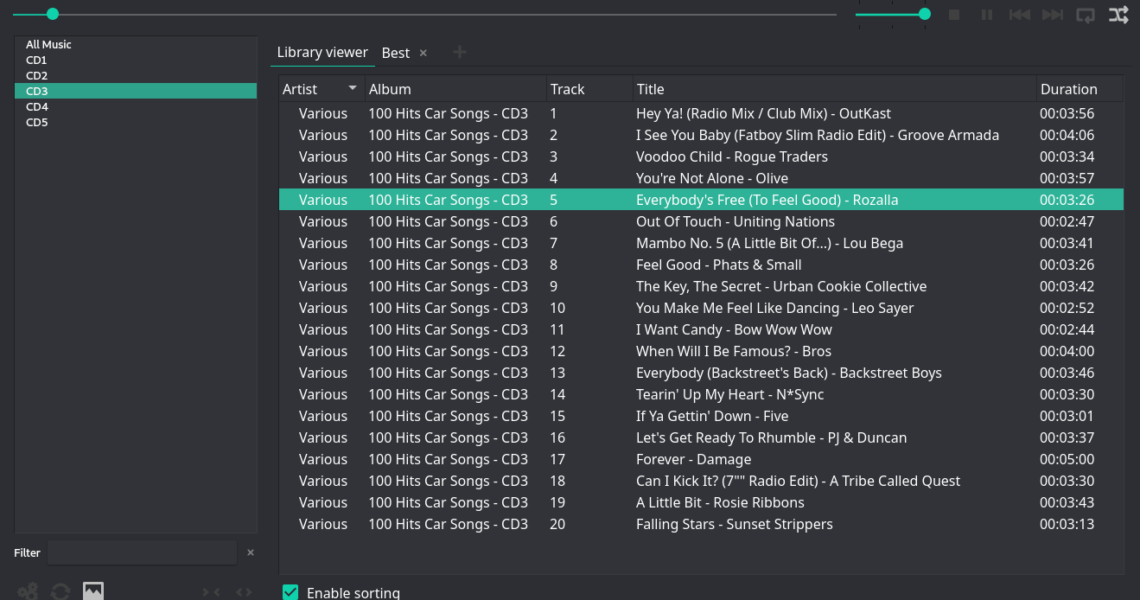Click the Artist column sort arrow
Screen dimensions: 1140x600
[x=352, y=89]
